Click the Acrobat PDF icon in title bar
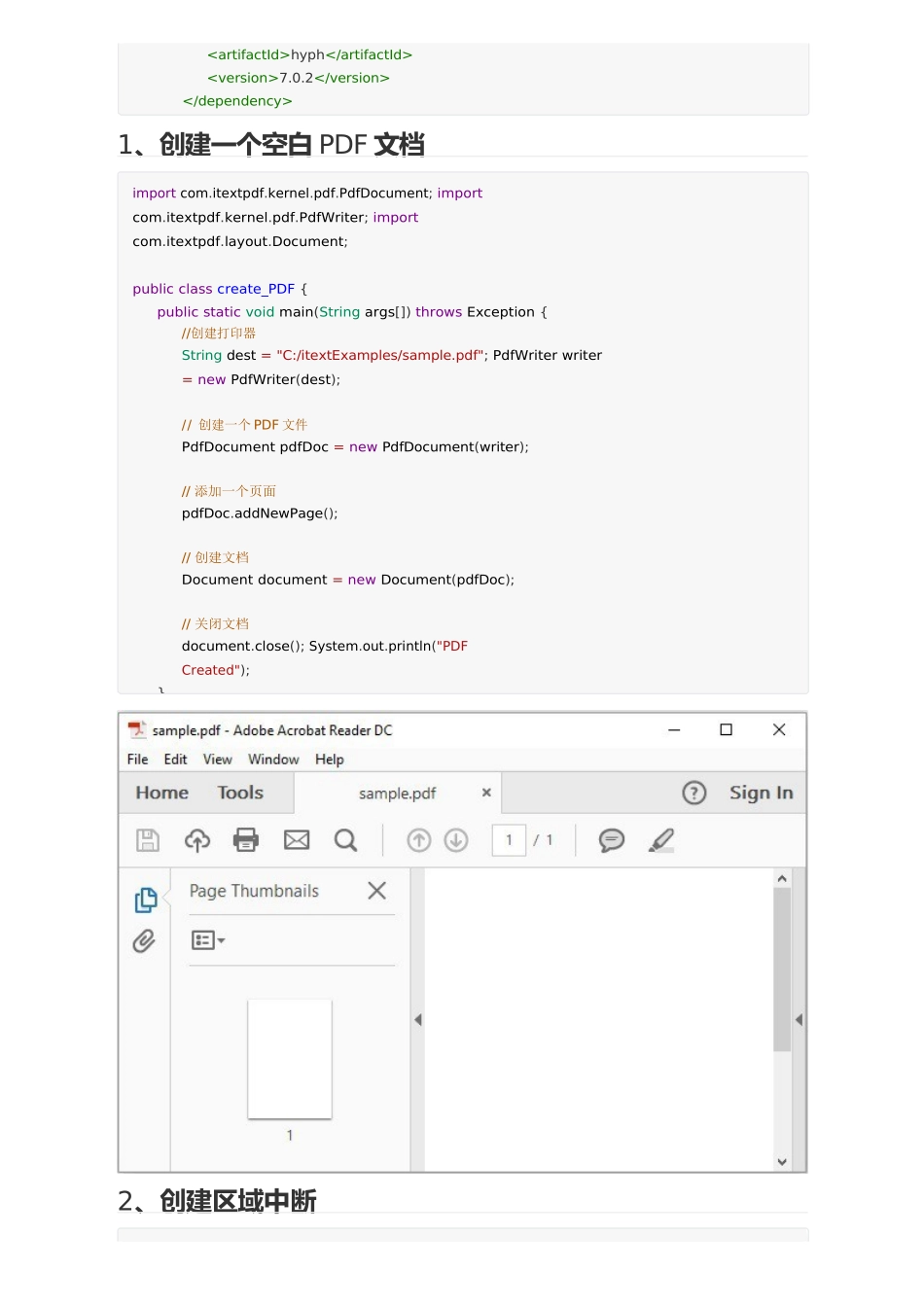The width and height of the screenshot is (924, 1307). coord(137,729)
